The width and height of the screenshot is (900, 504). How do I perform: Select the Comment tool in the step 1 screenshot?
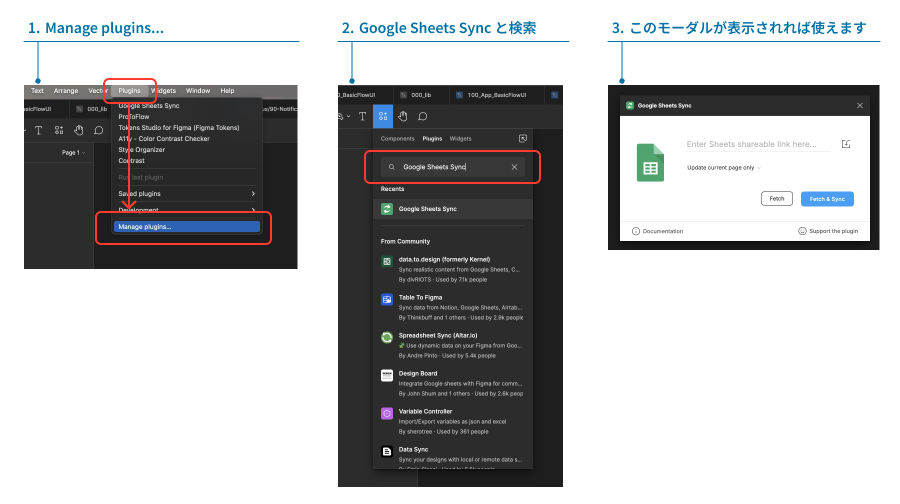99,130
